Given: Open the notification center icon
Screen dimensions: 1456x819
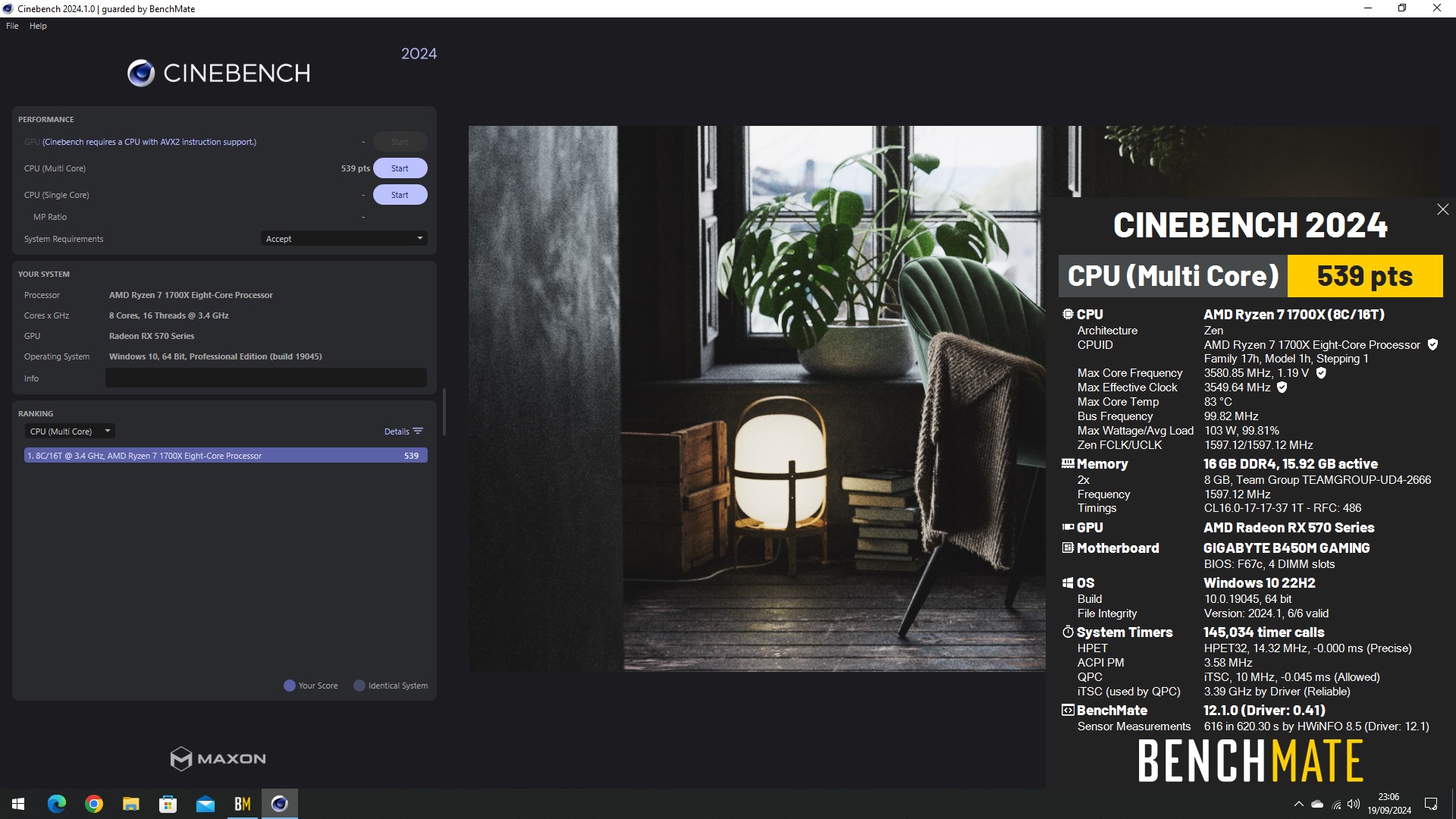Looking at the screenshot, I should pyautogui.click(x=1431, y=804).
